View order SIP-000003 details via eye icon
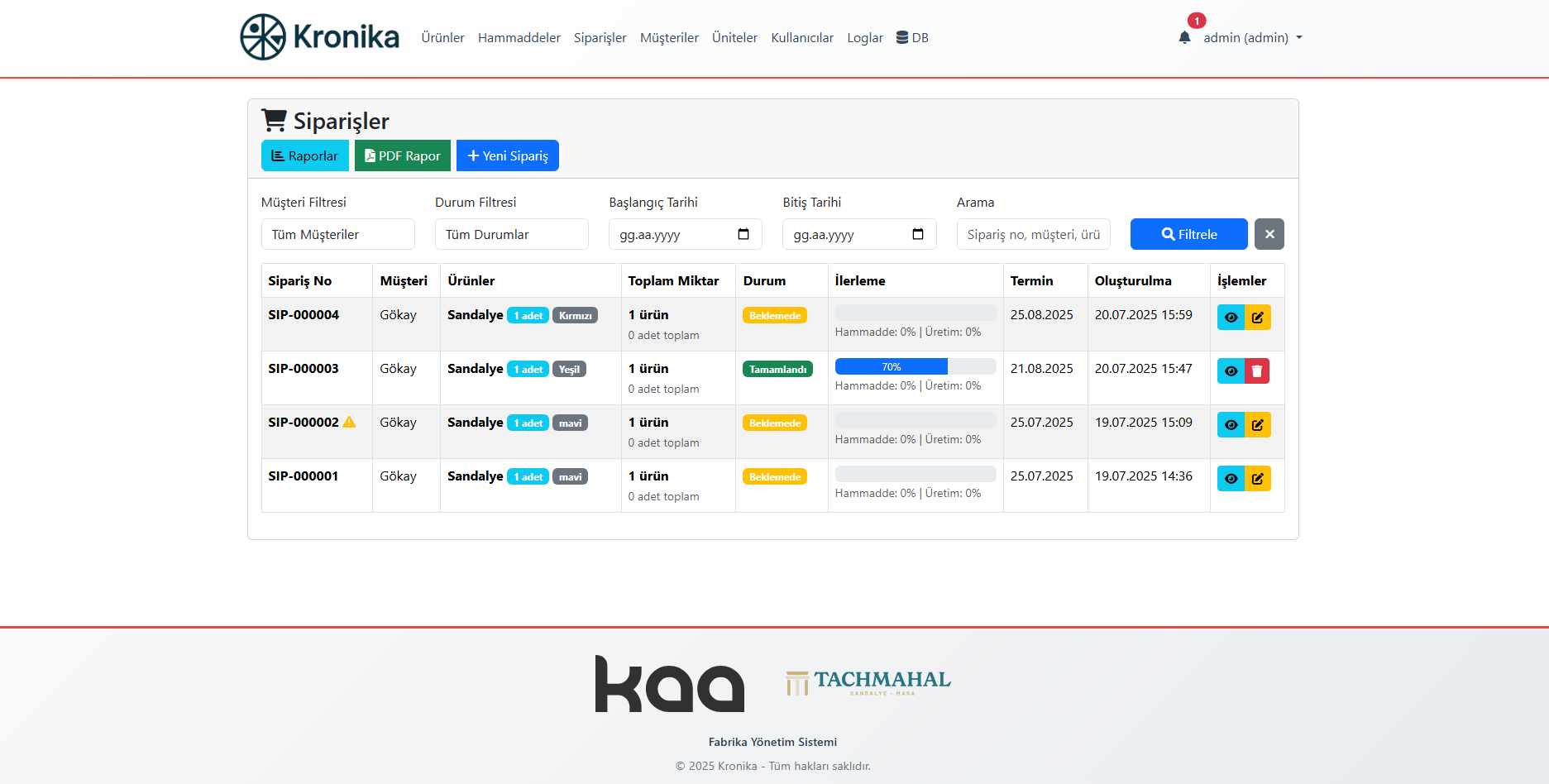1549x784 pixels. point(1231,371)
